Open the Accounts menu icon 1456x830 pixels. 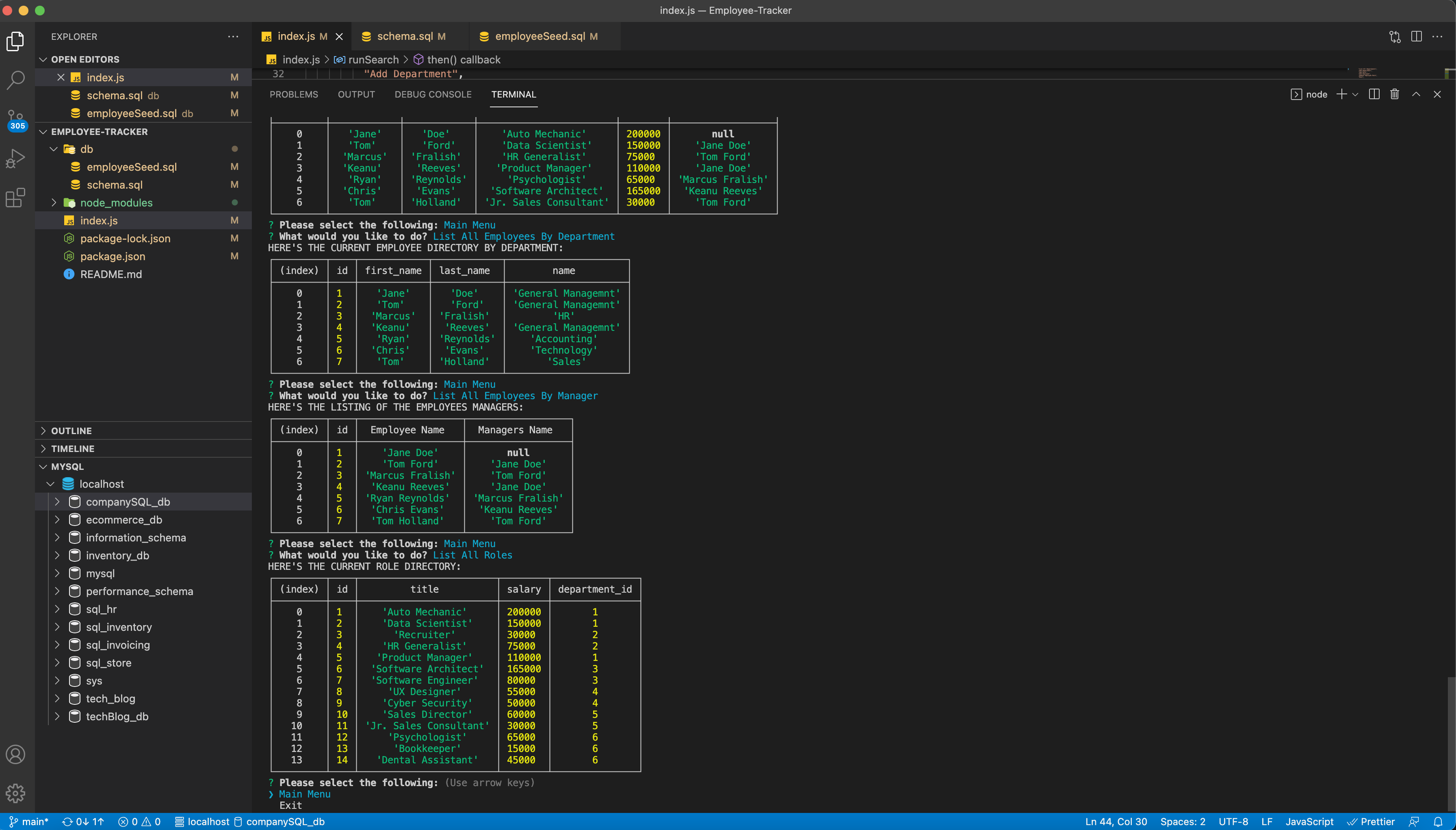coord(15,754)
